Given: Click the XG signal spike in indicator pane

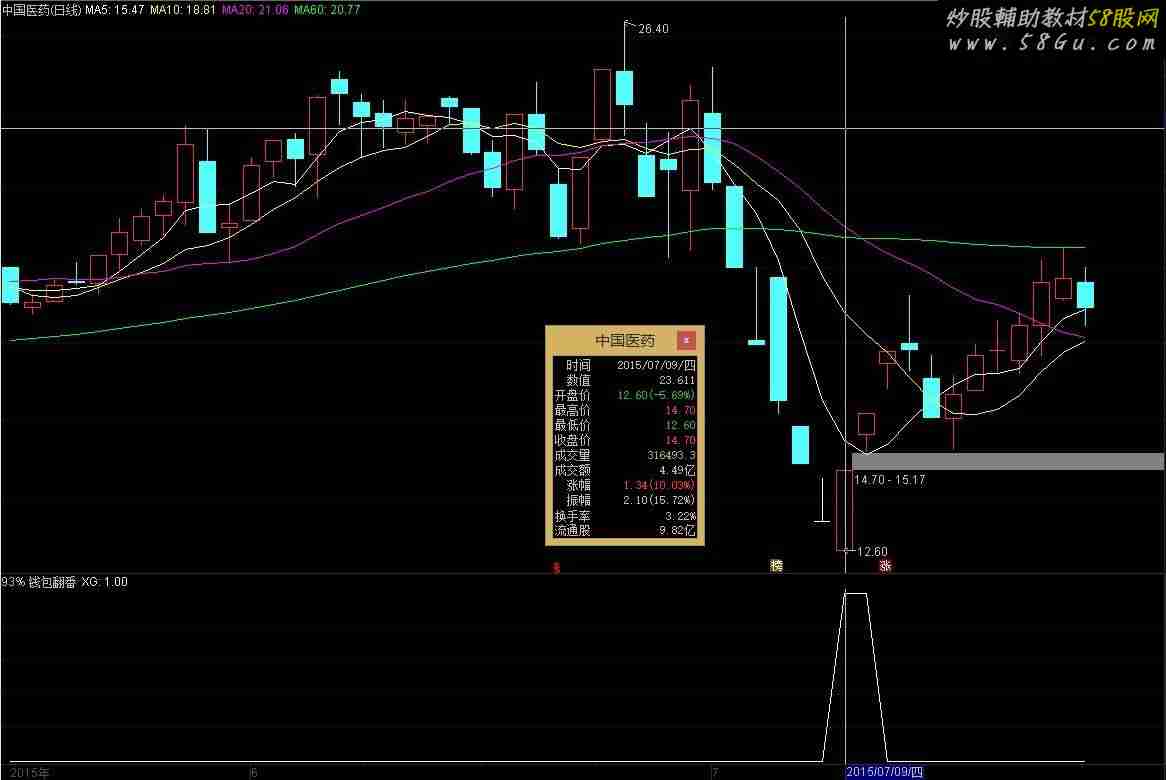Looking at the screenshot, I should click(x=855, y=677).
